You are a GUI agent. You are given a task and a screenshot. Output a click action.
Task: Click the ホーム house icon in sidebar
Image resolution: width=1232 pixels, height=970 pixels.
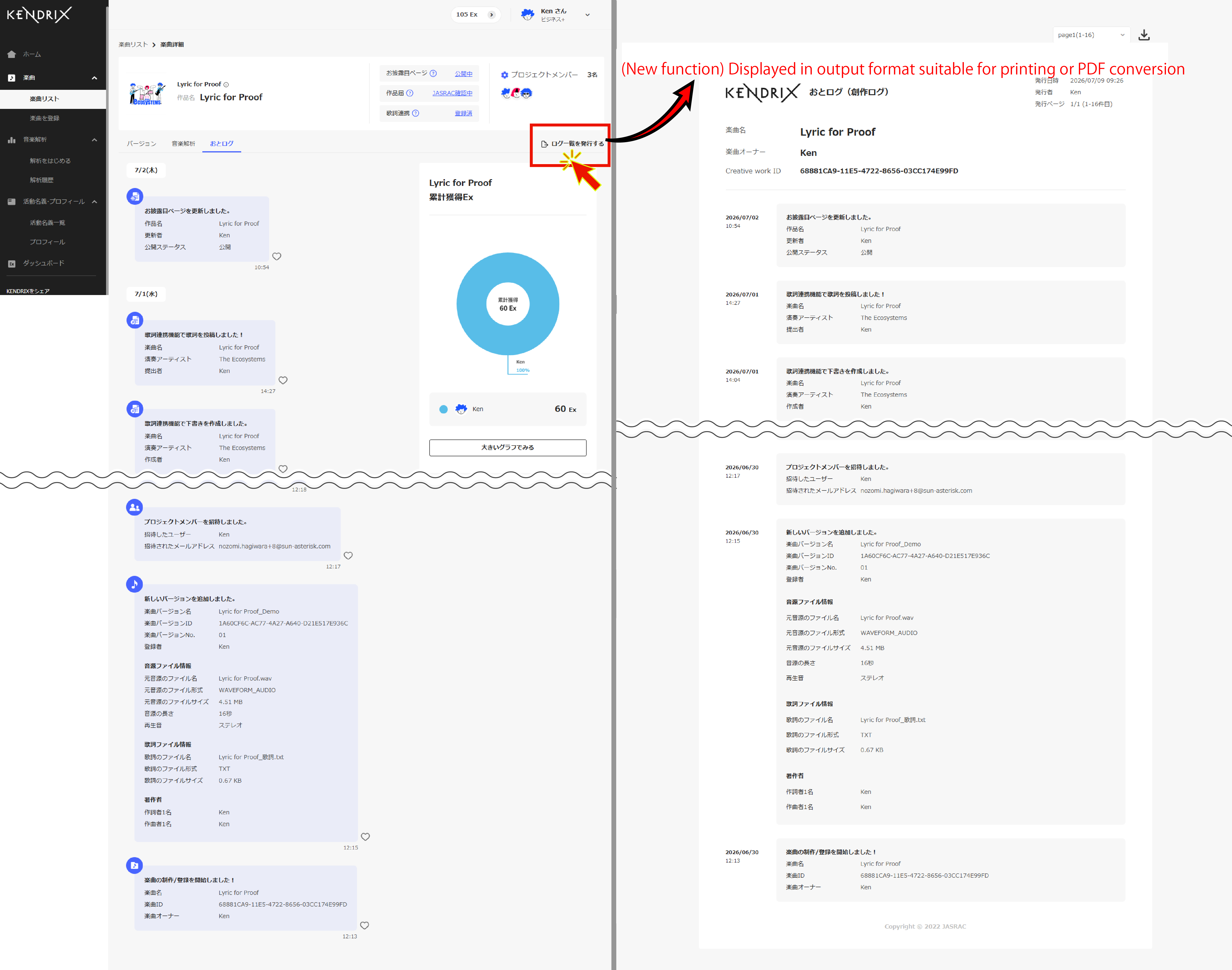(11, 54)
